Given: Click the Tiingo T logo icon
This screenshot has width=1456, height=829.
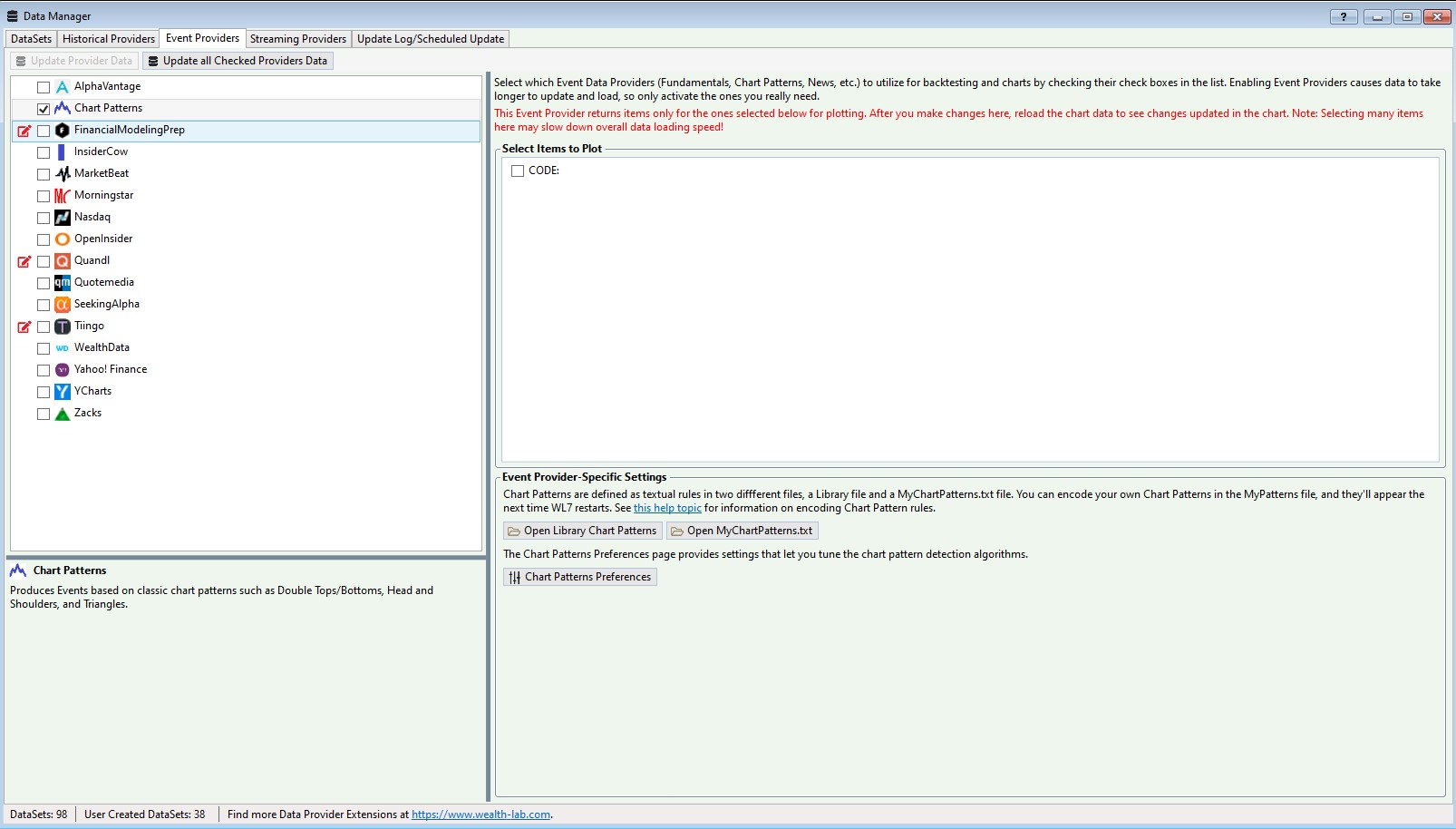Looking at the screenshot, I should [63, 327].
